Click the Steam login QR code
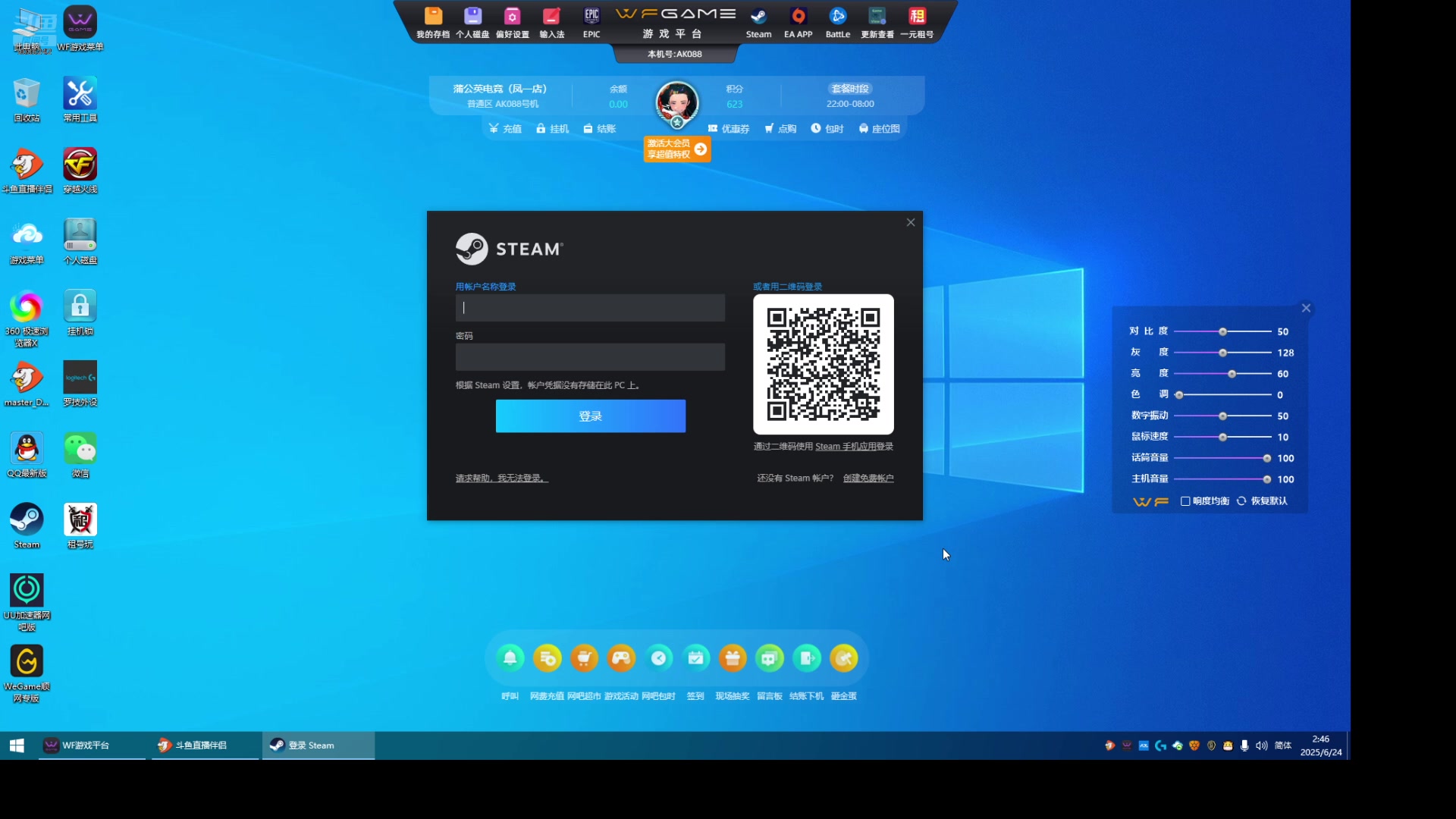Screen dimensions: 1456x819 824,364
